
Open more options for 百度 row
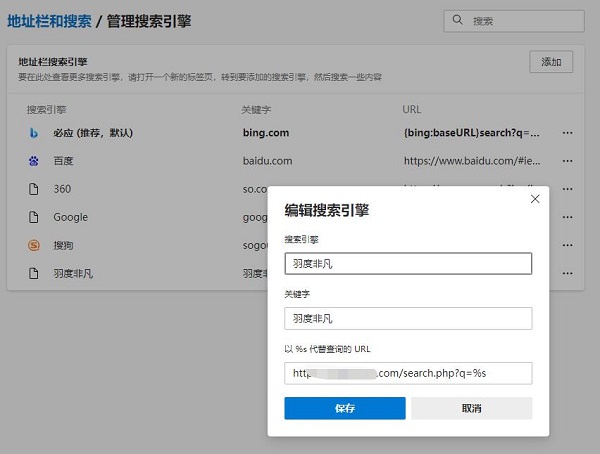click(567, 161)
